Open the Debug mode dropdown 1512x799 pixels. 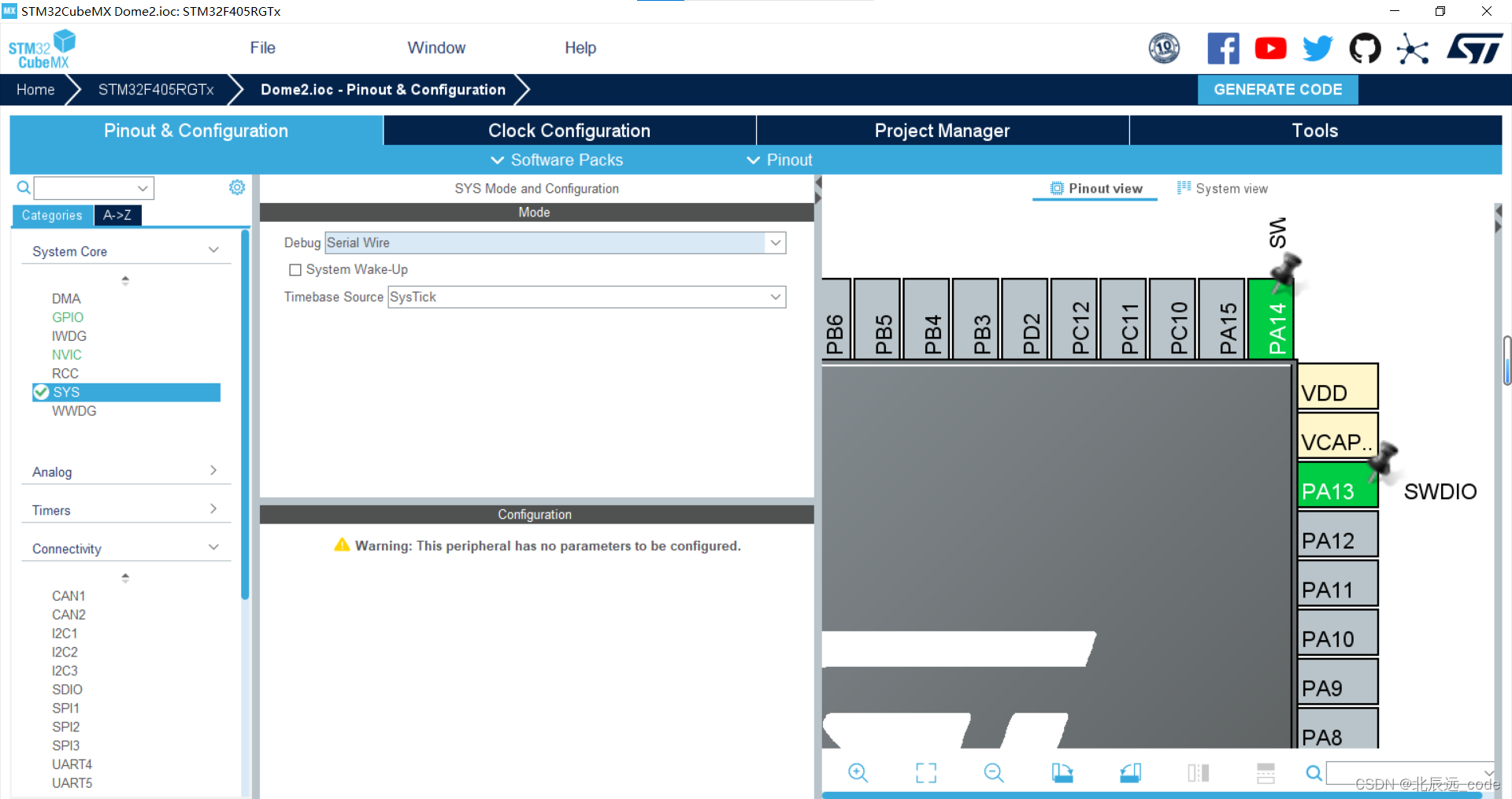point(776,242)
